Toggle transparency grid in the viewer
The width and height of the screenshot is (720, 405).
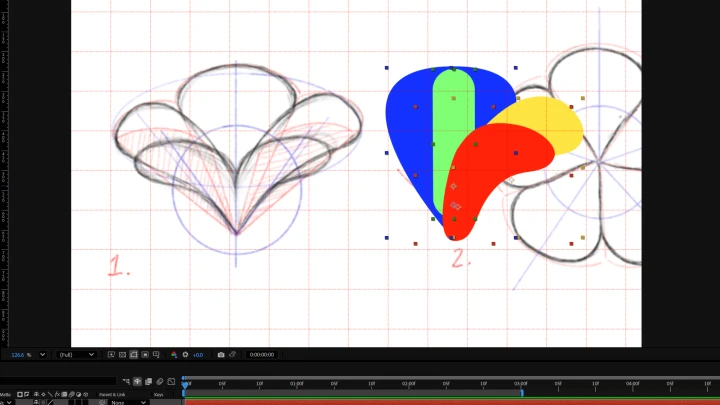(x=122, y=354)
